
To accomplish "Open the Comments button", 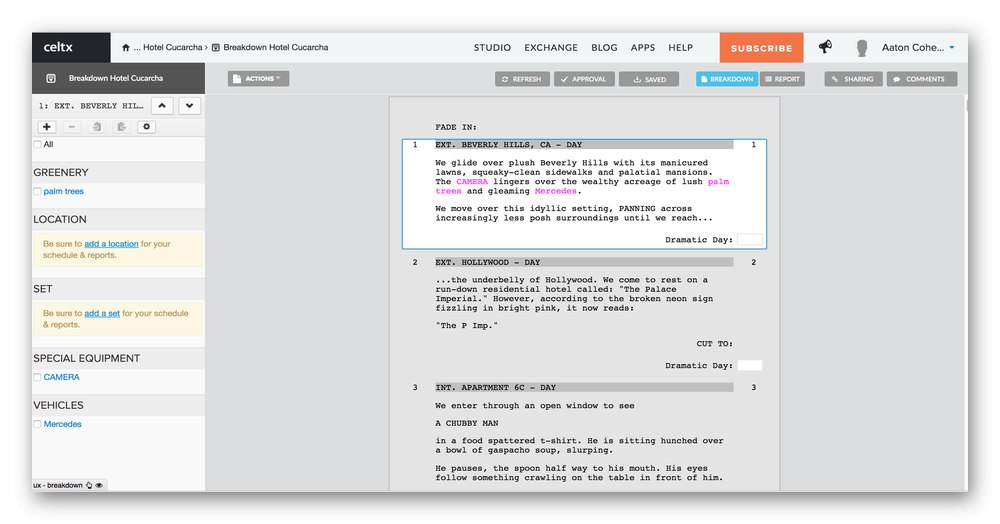I will pyautogui.click(x=922, y=79).
